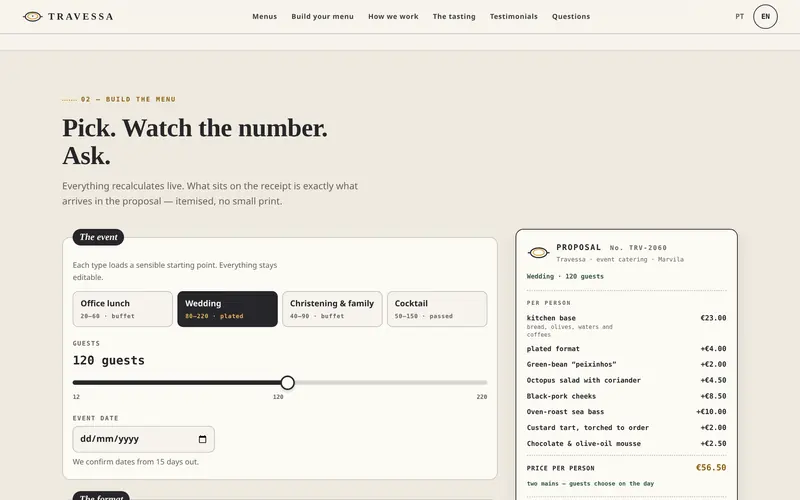The height and width of the screenshot is (500, 800).
Task: Click the plate logo icon on the proposal receipt
Action: click(538, 253)
